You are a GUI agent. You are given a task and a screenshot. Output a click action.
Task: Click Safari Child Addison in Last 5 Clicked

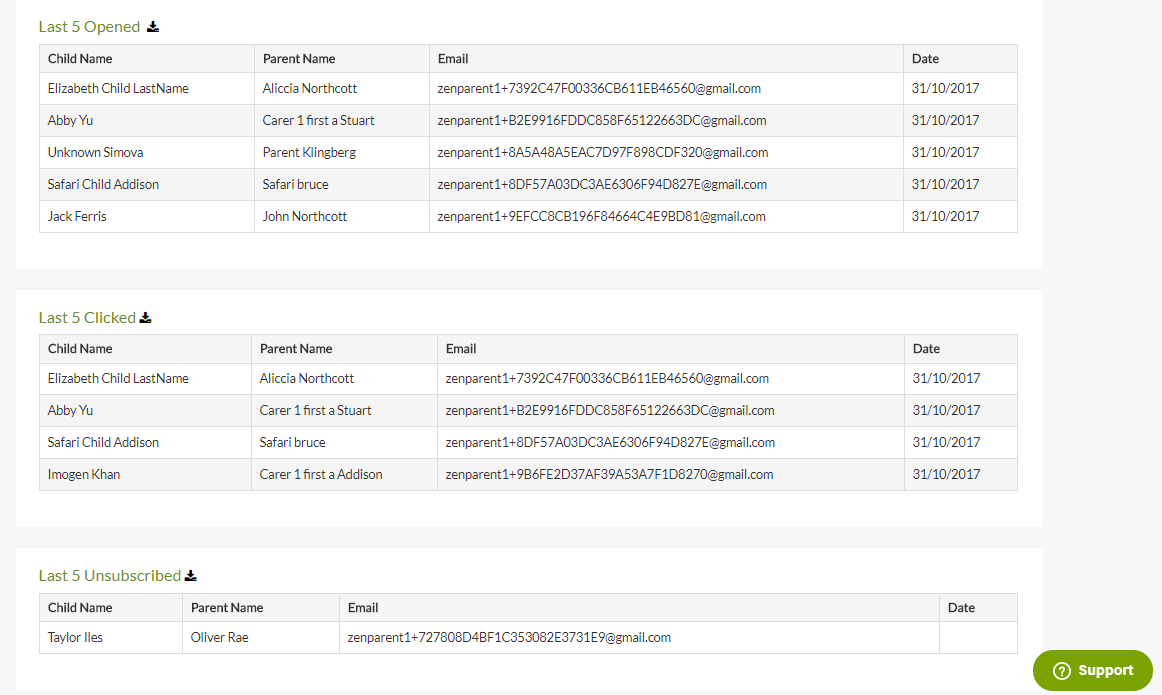(x=103, y=442)
